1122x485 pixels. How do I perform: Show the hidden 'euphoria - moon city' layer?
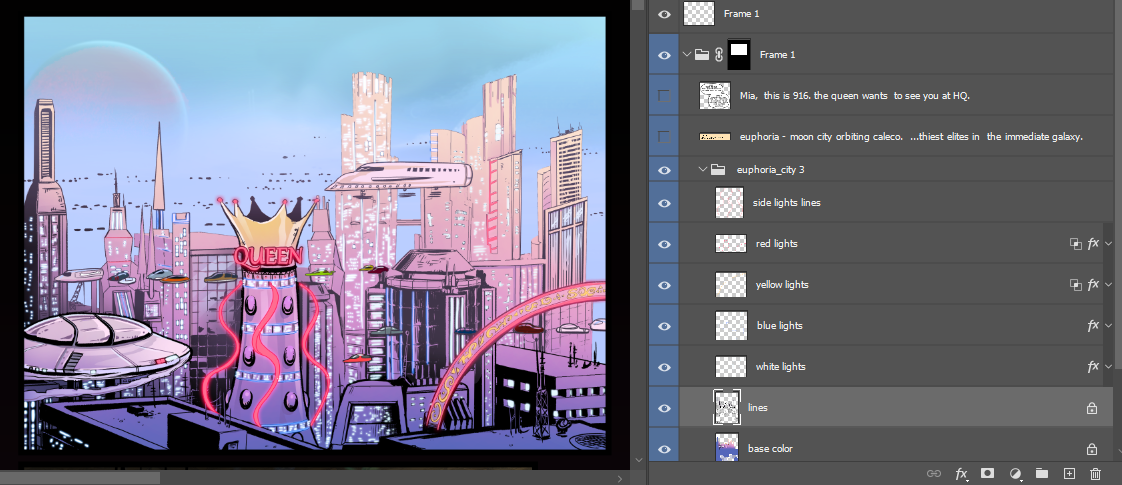click(665, 136)
